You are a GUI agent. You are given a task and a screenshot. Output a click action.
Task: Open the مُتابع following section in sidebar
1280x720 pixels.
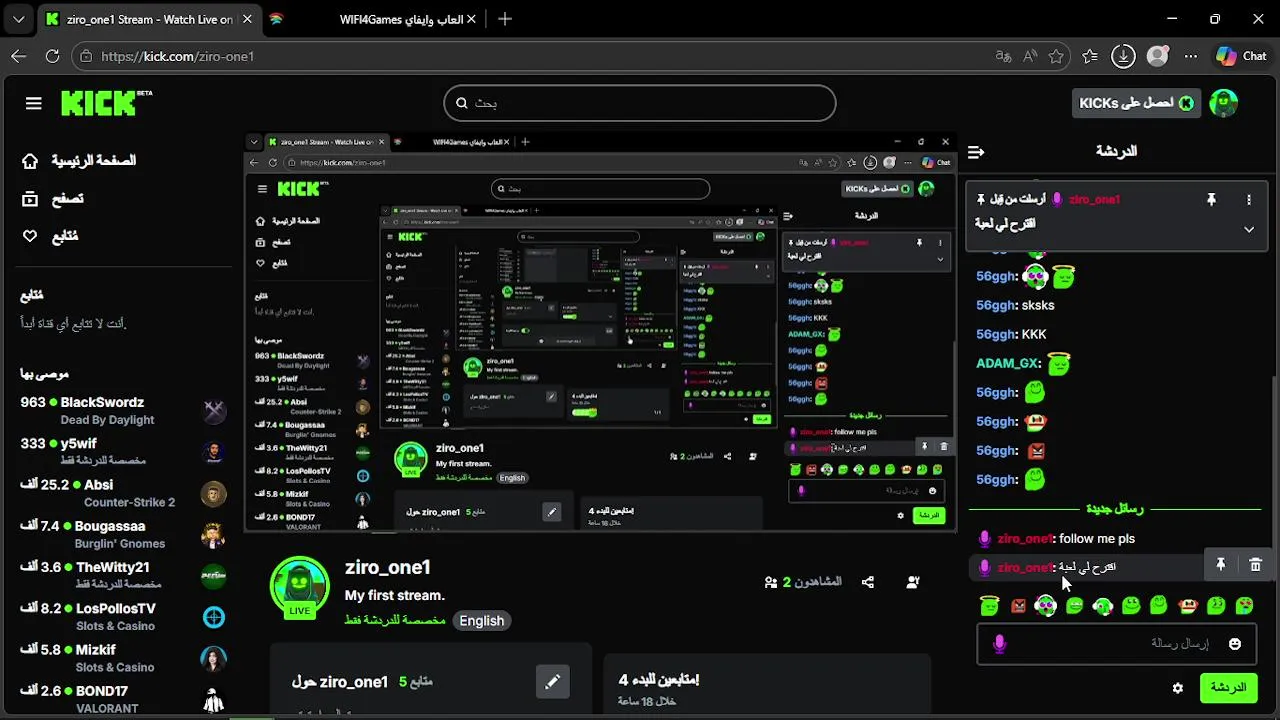click(50, 236)
